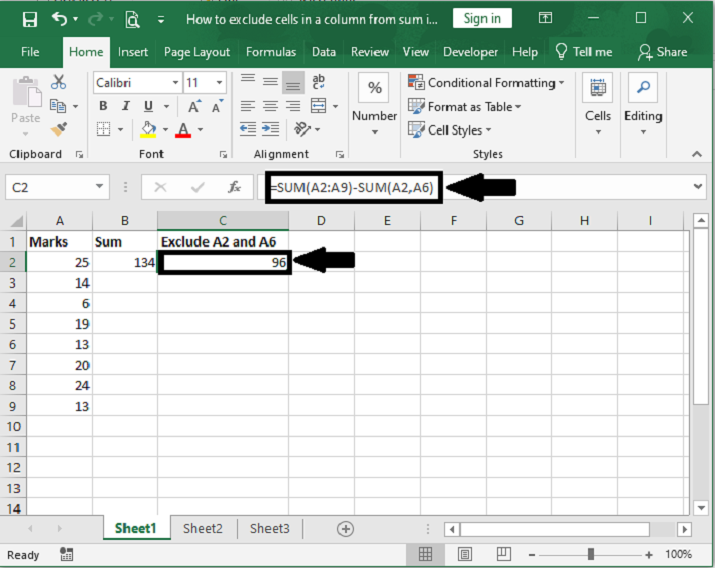The image size is (715, 568).
Task: Select the Cut scissors icon
Action: [58, 82]
